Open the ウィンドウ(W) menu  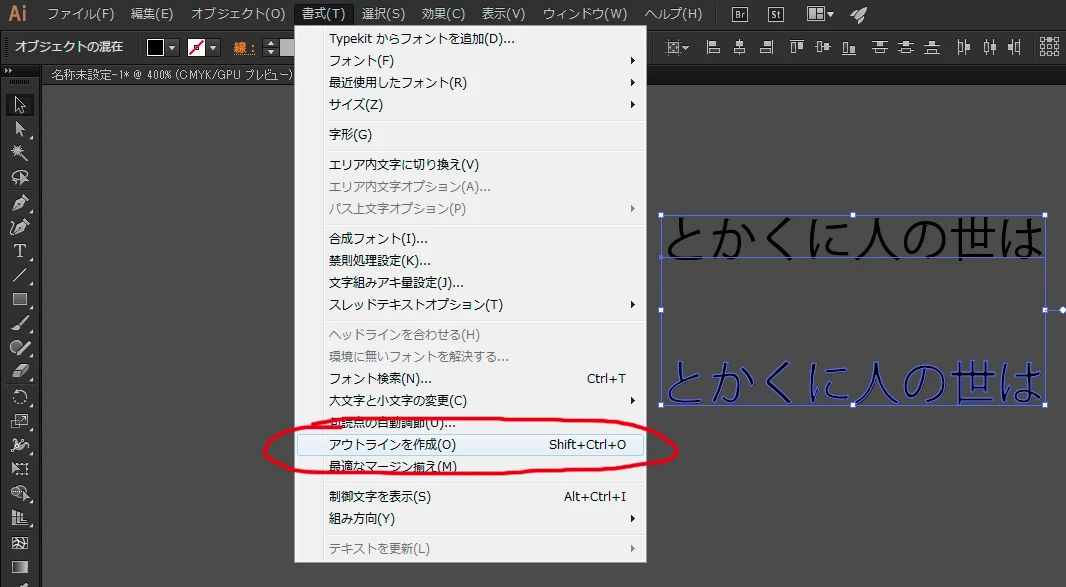click(585, 14)
